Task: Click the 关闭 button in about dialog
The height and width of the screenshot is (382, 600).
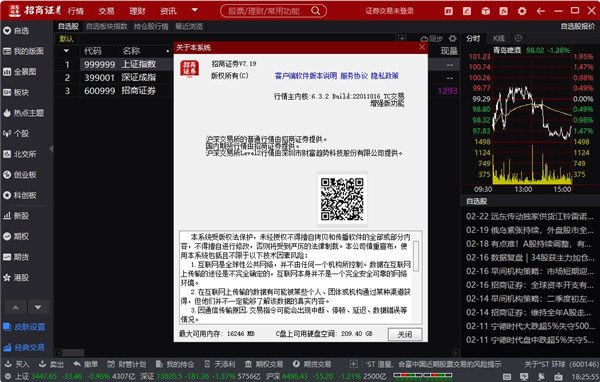Action: [405, 334]
